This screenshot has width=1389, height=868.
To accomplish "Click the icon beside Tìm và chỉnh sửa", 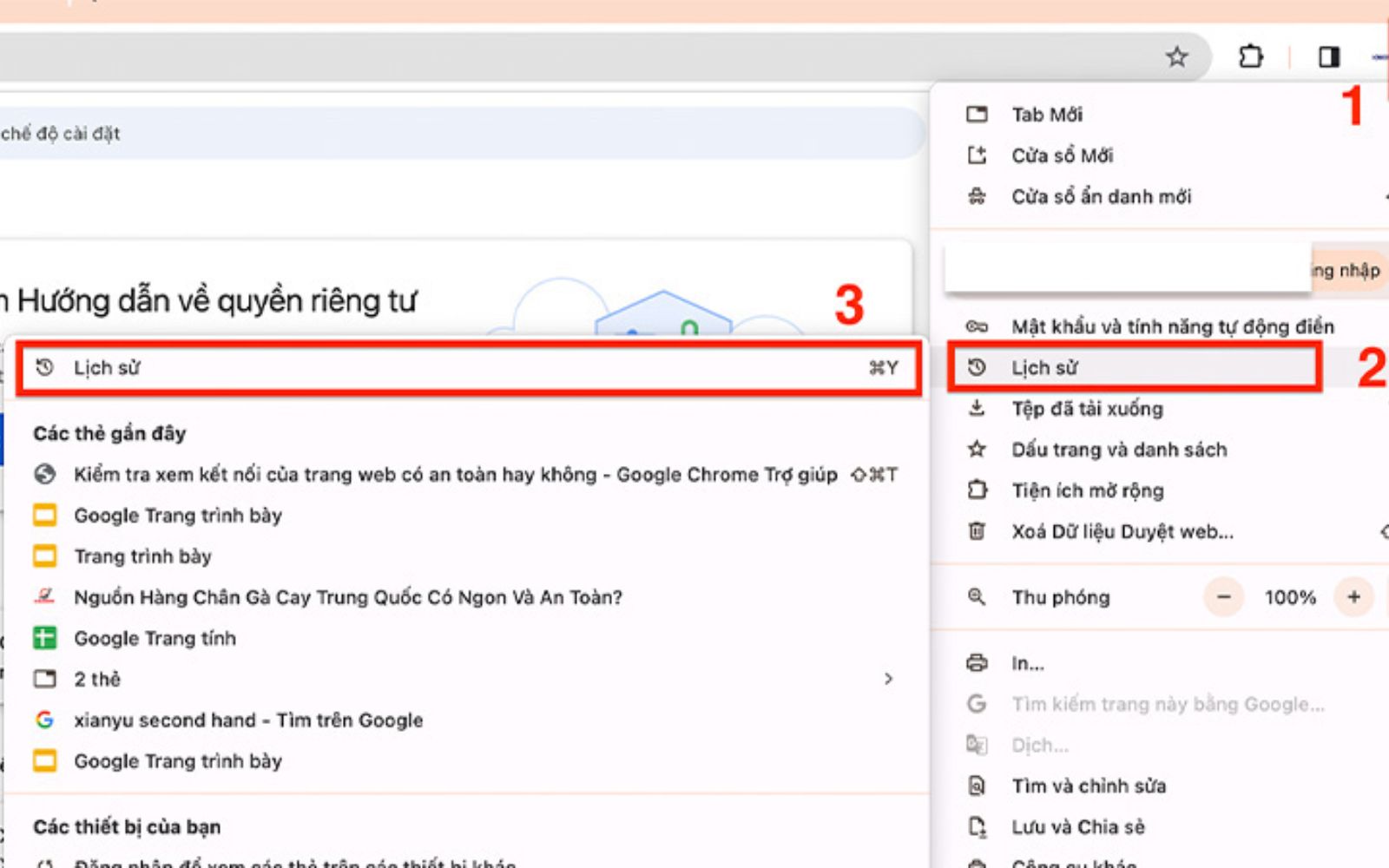I will [977, 786].
